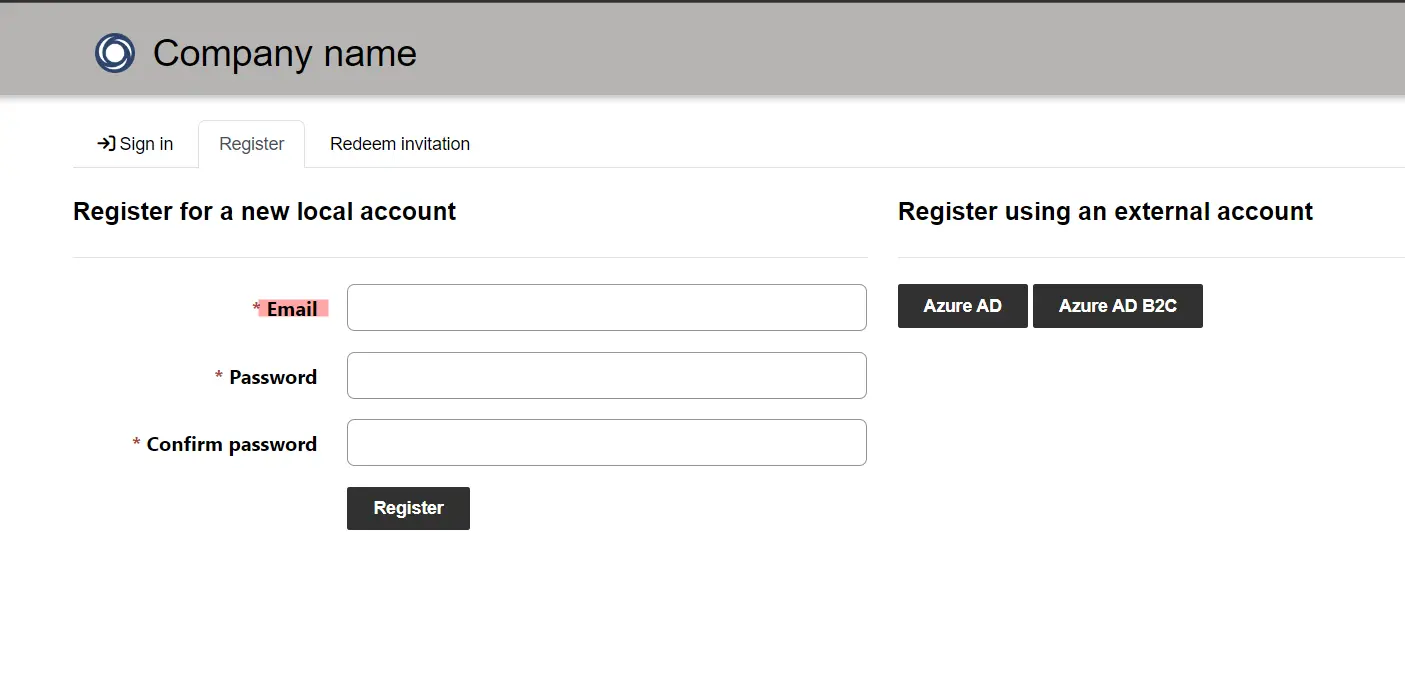The image size is (1405, 700).
Task: Open the Redeem invitation tab
Action: click(x=399, y=143)
